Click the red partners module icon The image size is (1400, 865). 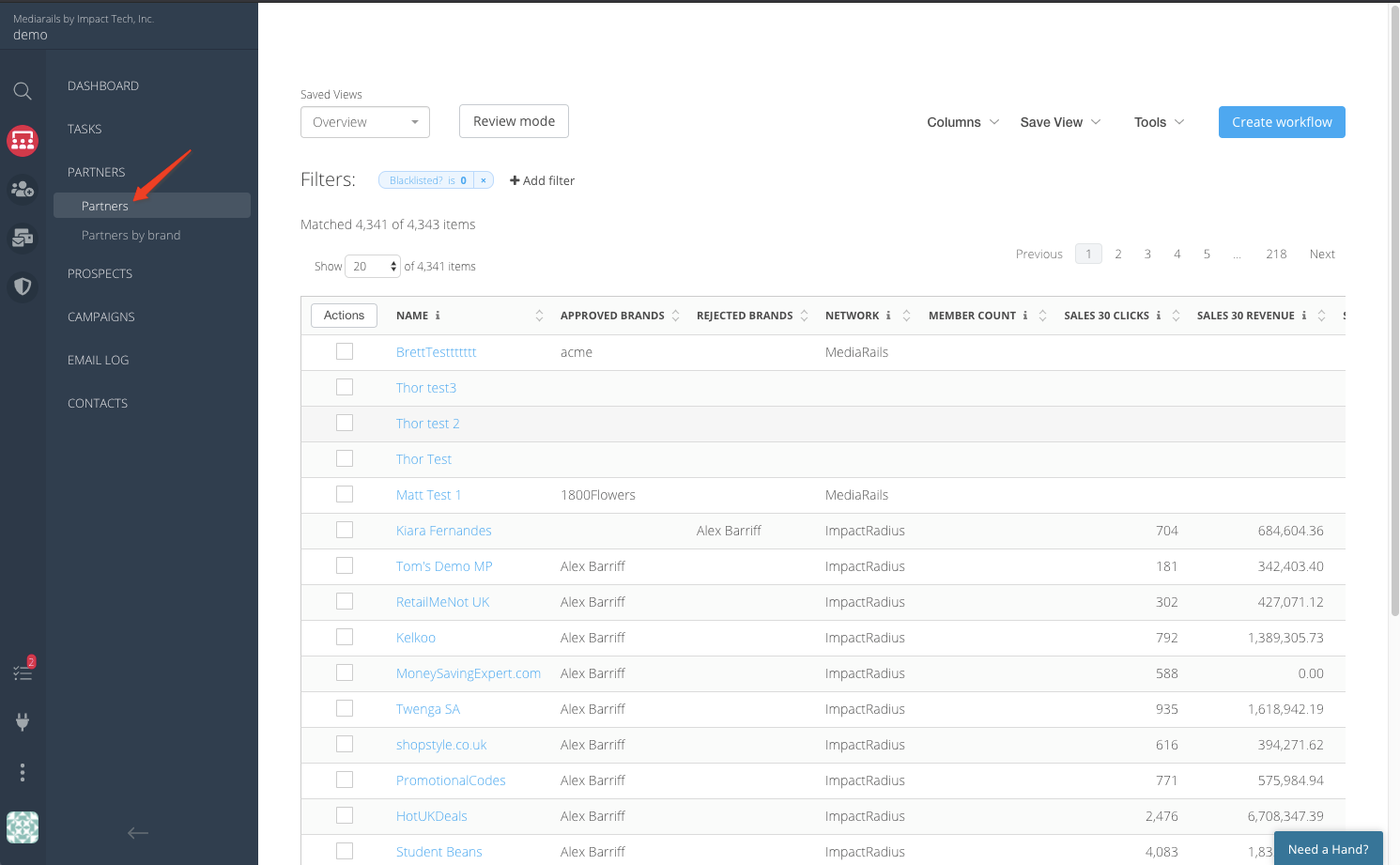tap(23, 141)
